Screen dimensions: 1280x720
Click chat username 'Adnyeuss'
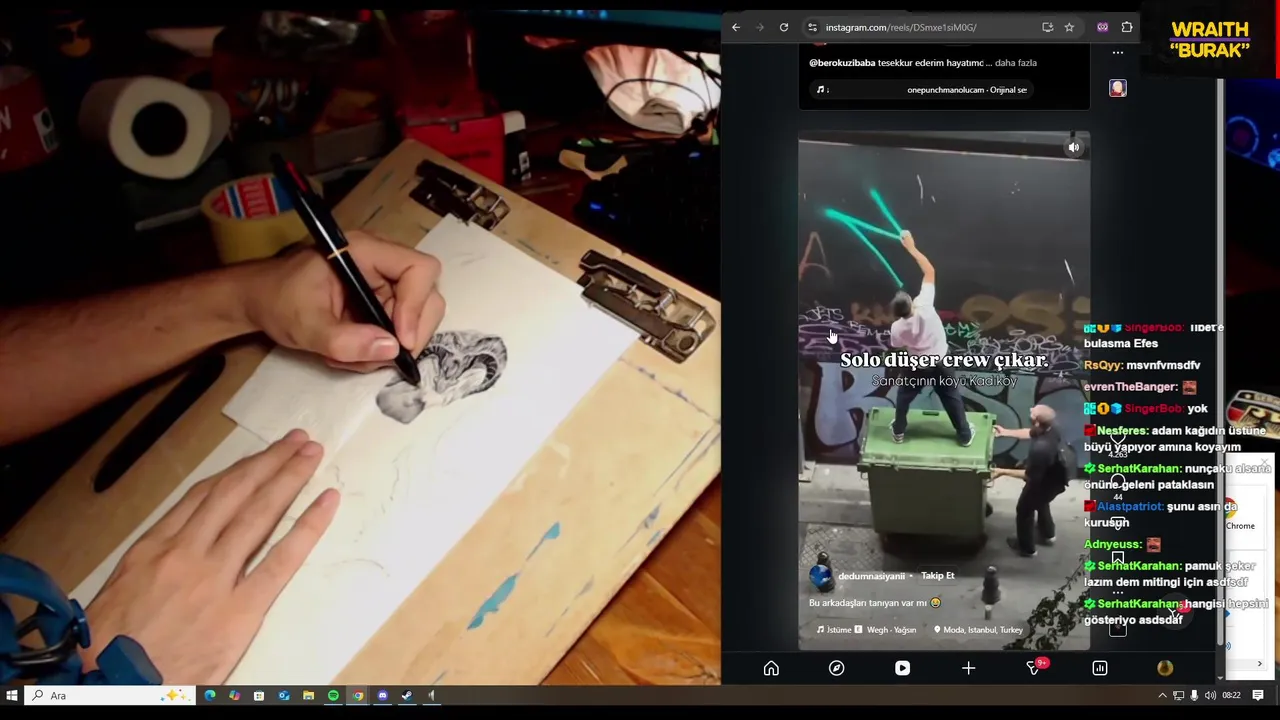click(1112, 545)
